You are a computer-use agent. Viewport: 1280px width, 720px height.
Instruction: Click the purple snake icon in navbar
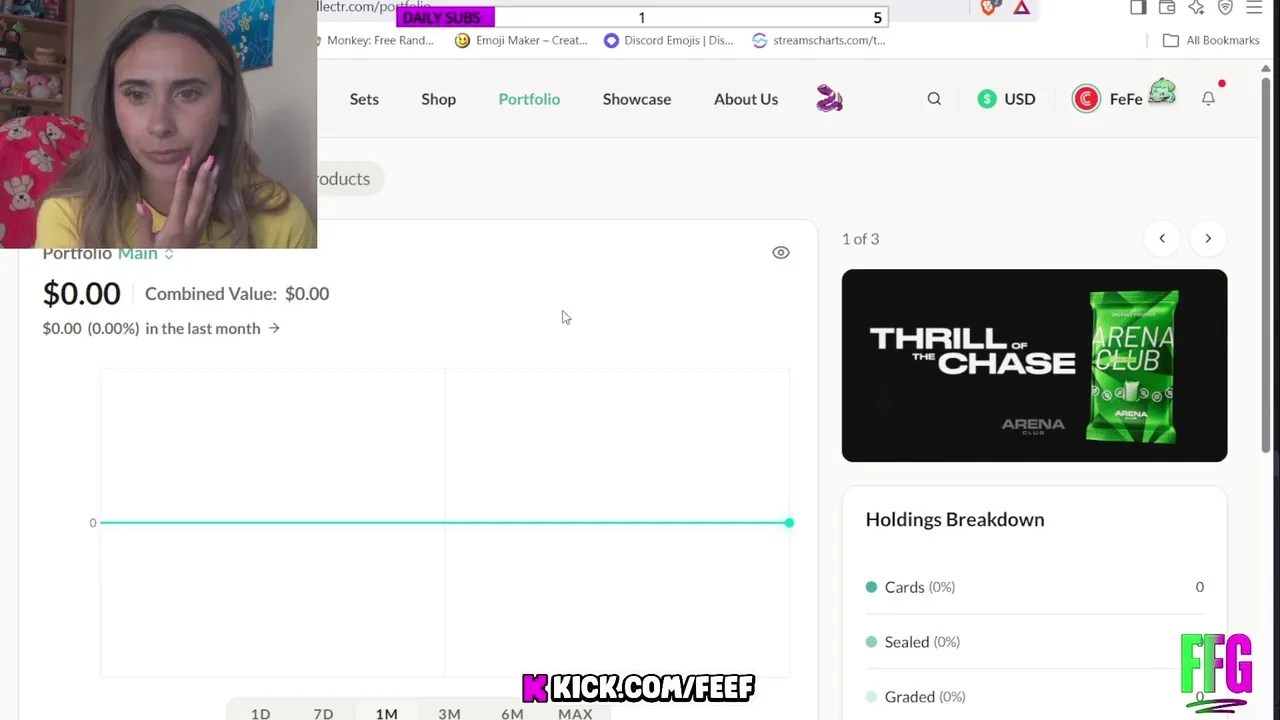830,99
